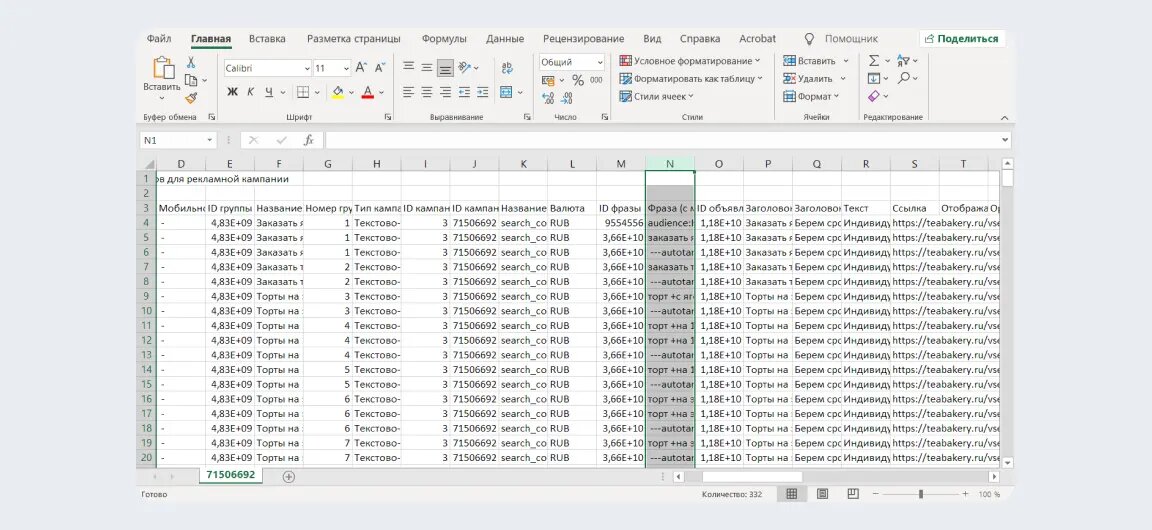Open the font size 11 dropdown
Viewport: 1152px width, 530px height.
pyautogui.click(x=346, y=68)
